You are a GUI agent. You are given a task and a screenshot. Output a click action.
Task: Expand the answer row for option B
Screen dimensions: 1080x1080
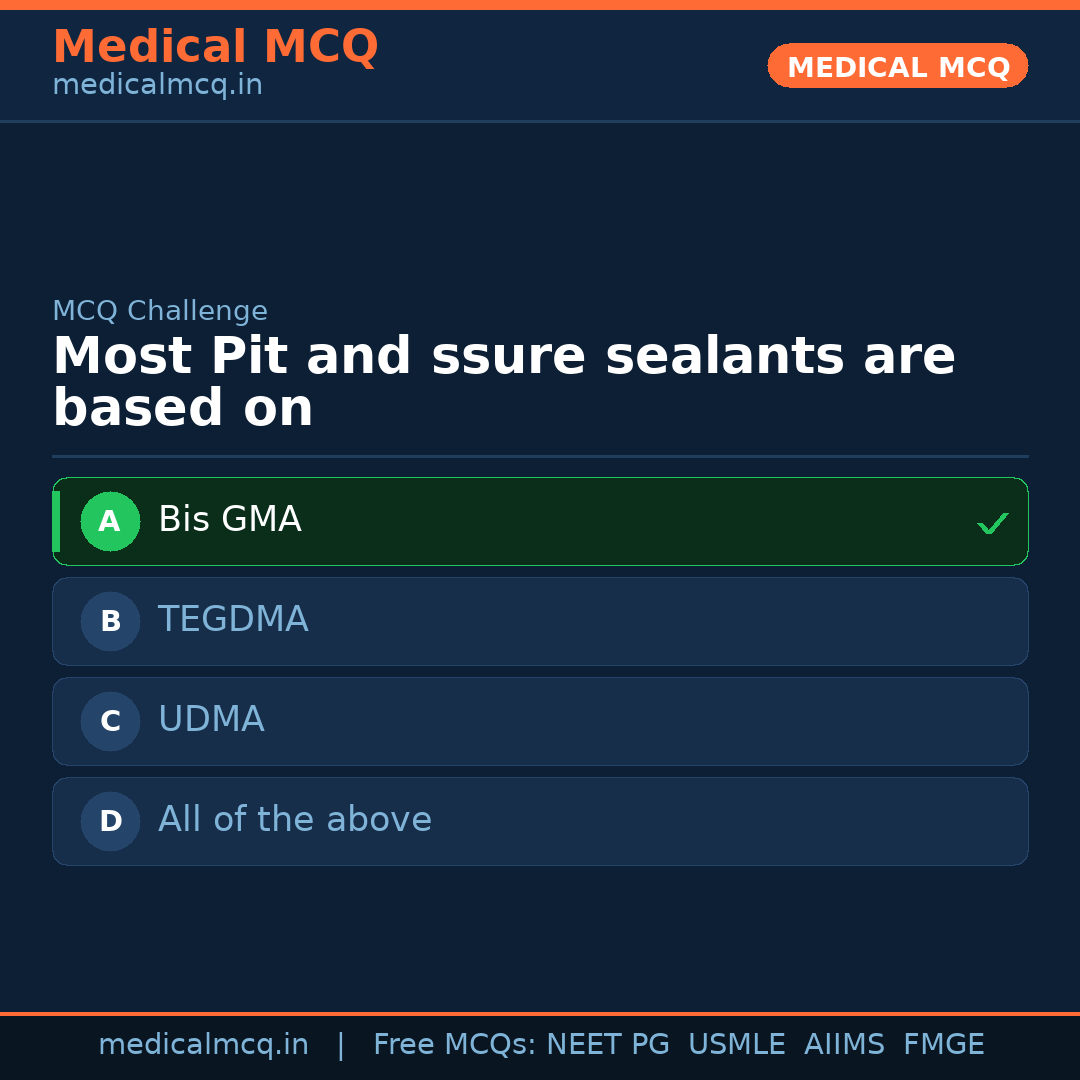pyautogui.click(x=540, y=621)
